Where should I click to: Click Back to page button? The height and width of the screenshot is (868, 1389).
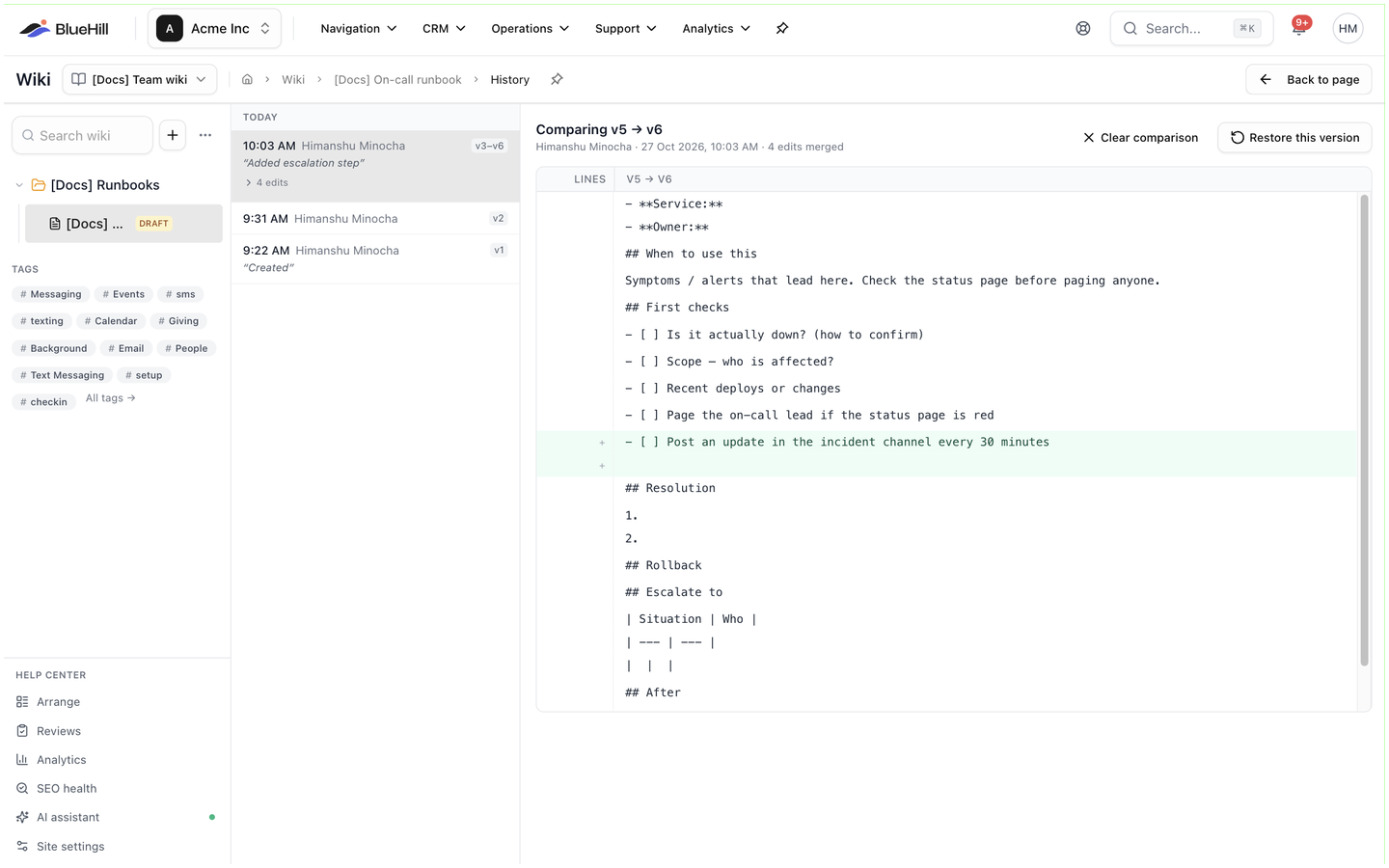click(x=1309, y=80)
